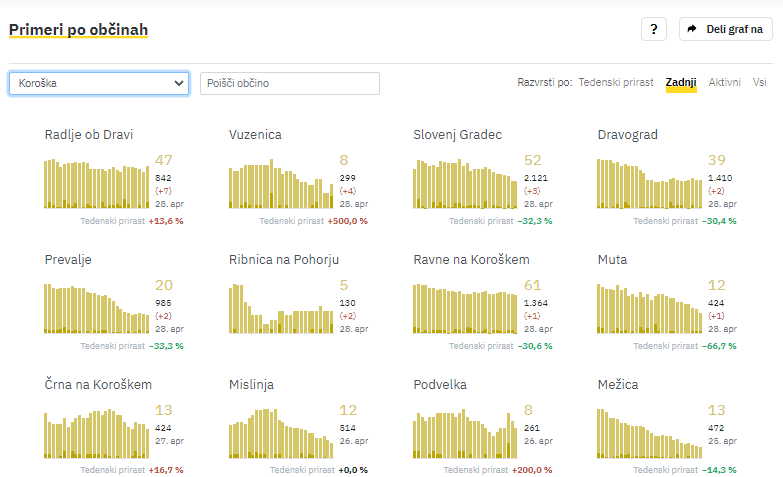
Task: Click the question mark help button
Action: click(653, 29)
